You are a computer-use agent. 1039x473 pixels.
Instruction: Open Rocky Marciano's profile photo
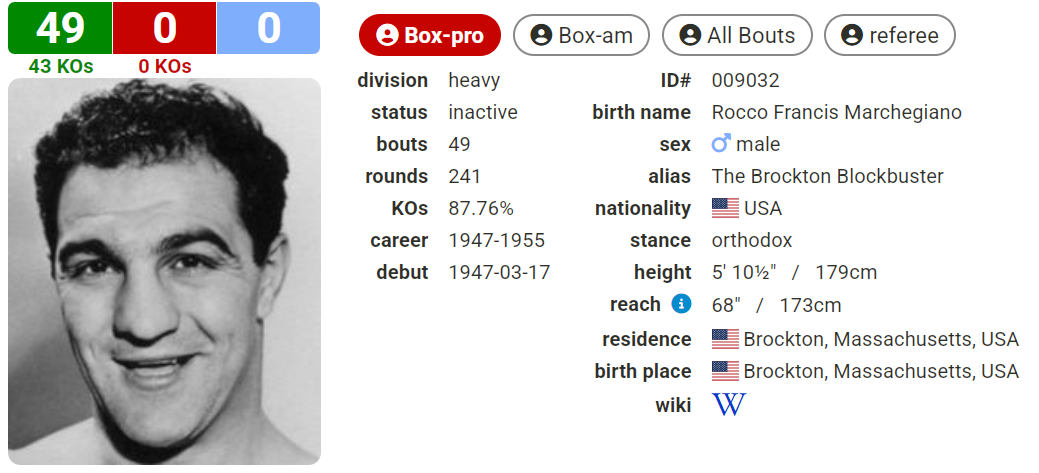point(164,271)
